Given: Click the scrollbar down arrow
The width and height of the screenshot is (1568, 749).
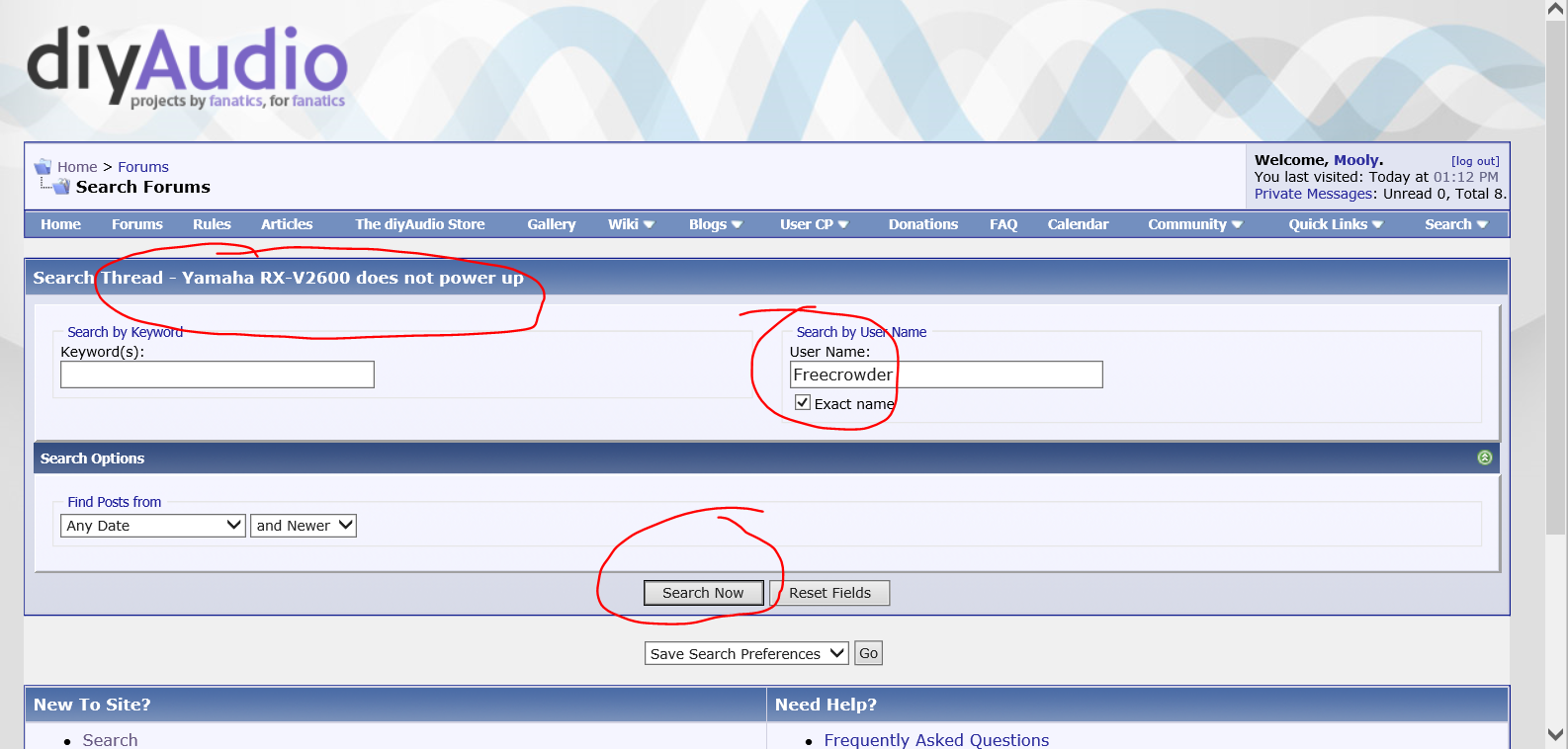Looking at the screenshot, I should click(1556, 735).
